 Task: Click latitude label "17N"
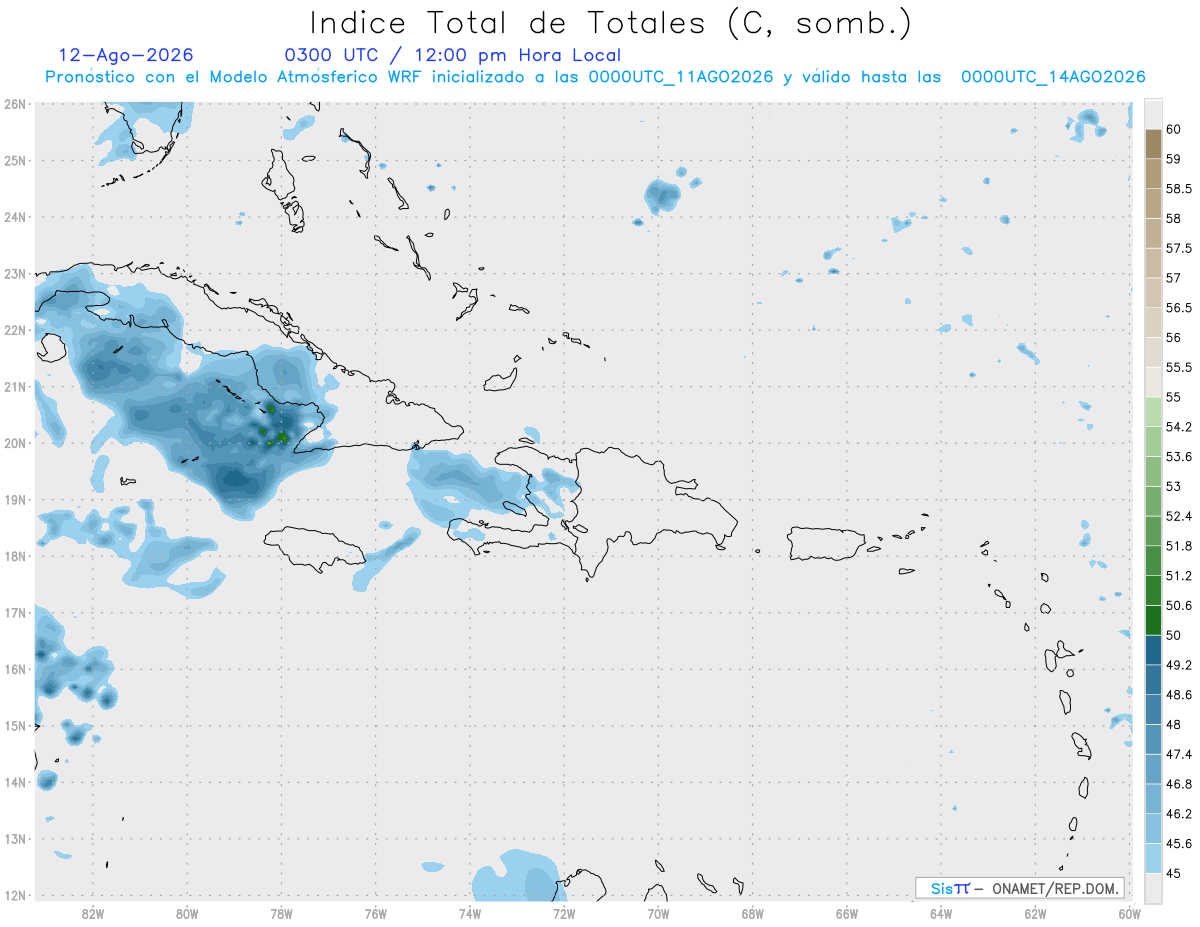15,613
